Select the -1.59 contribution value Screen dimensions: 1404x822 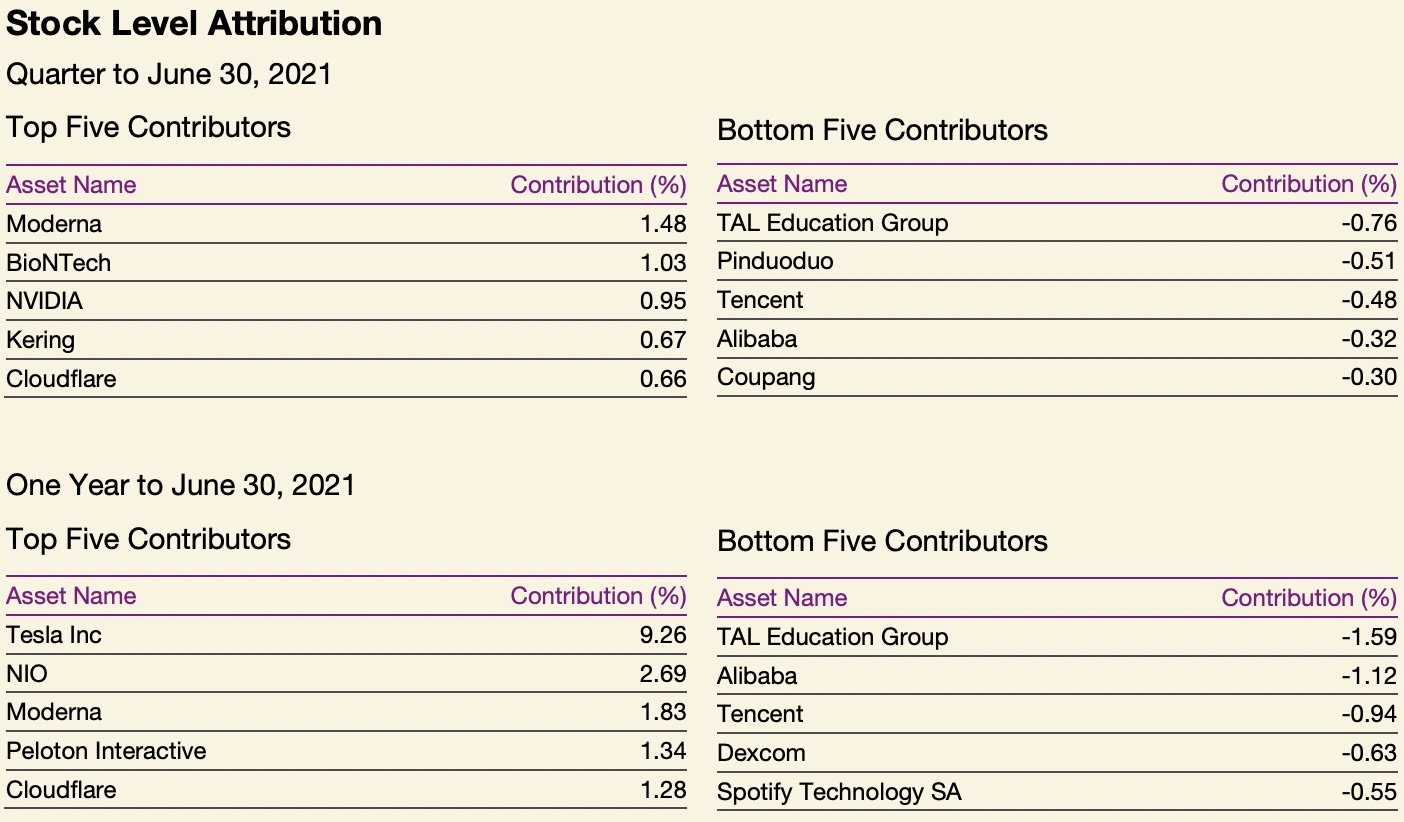(x=1369, y=637)
